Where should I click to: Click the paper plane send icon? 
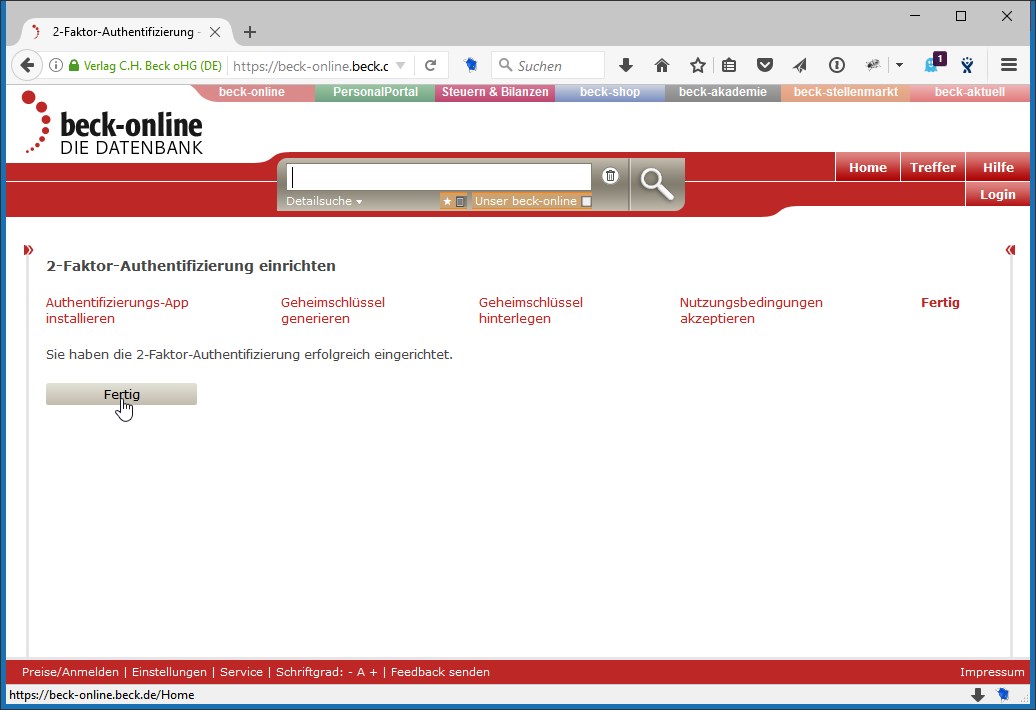point(800,65)
